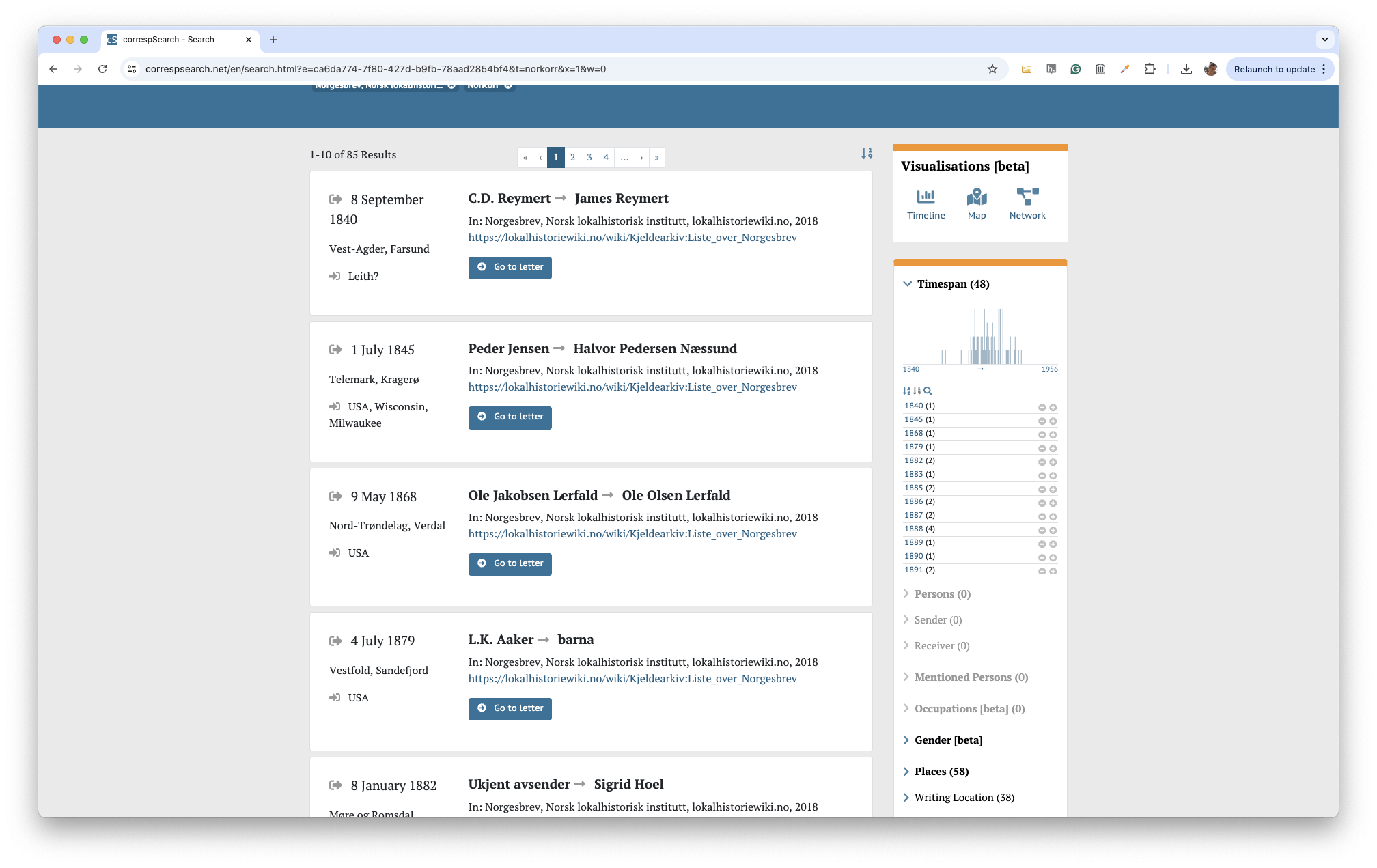Exclude year 1840 with minus toggle
The width and height of the screenshot is (1377, 868).
pyautogui.click(x=1042, y=407)
